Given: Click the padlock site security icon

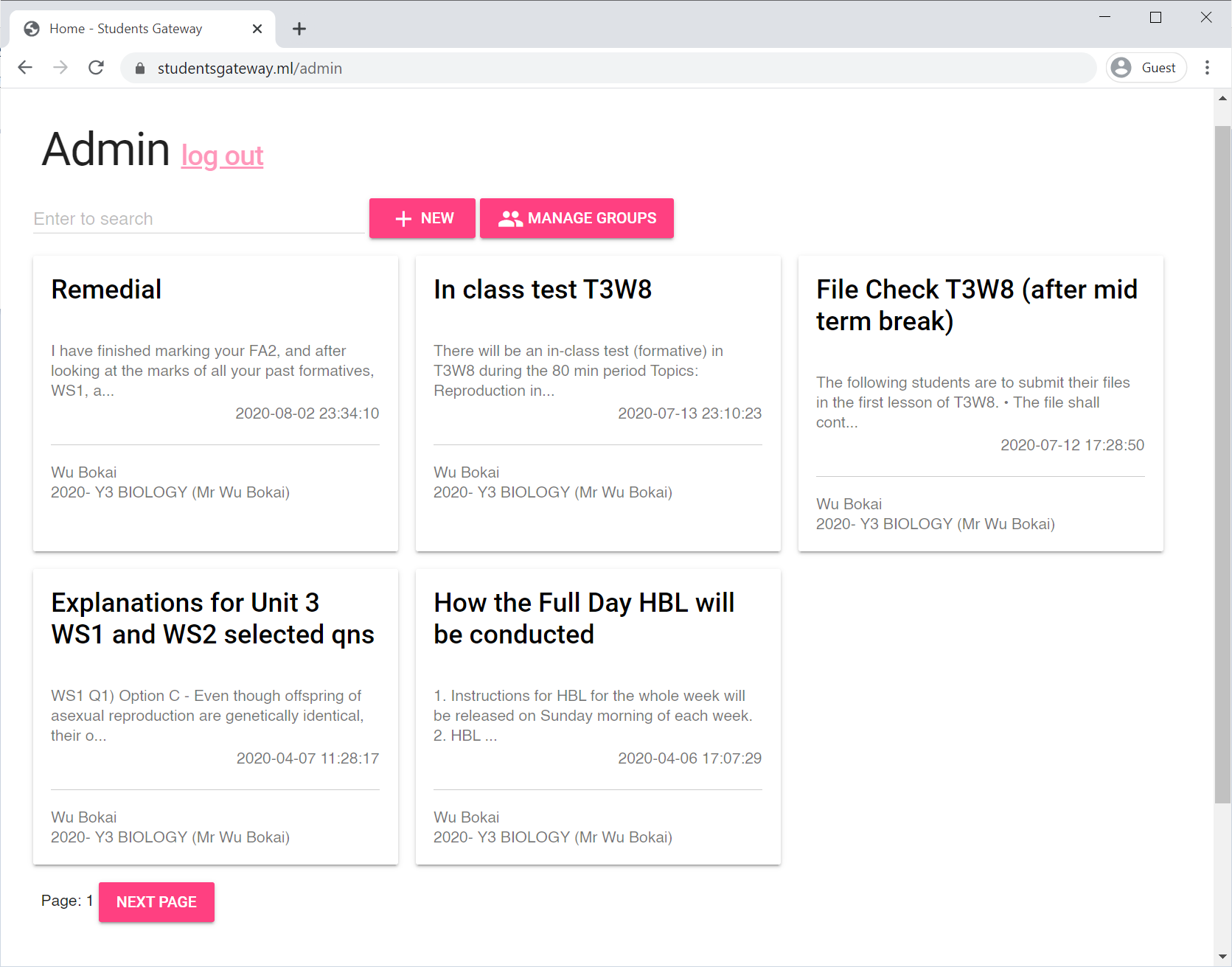Looking at the screenshot, I should [140, 69].
